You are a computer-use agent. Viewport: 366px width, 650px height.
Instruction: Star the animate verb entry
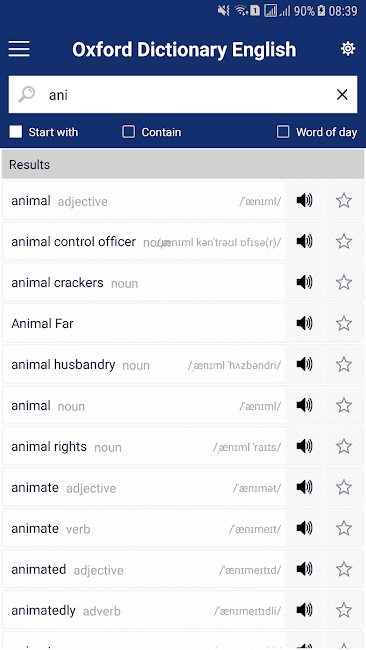pyautogui.click(x=344, y=528)
